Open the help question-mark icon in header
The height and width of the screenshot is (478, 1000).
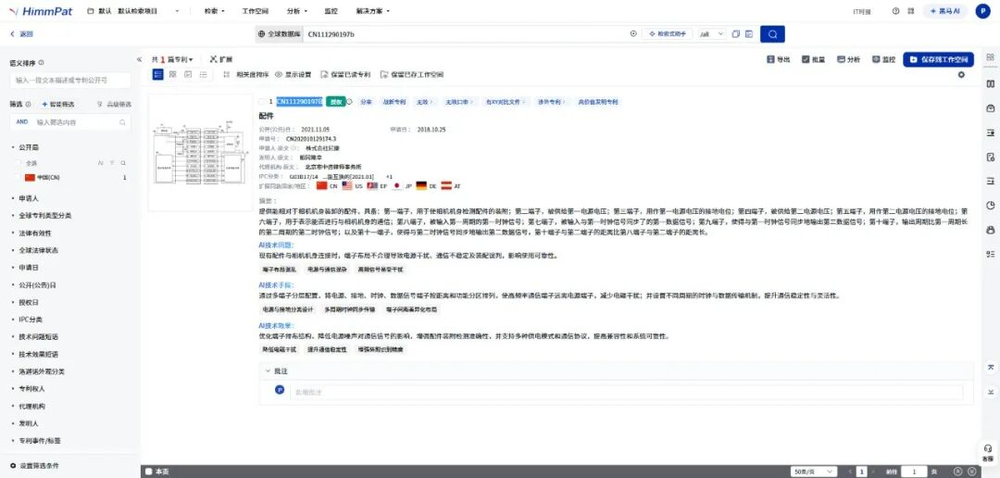[x=895, y=11]
